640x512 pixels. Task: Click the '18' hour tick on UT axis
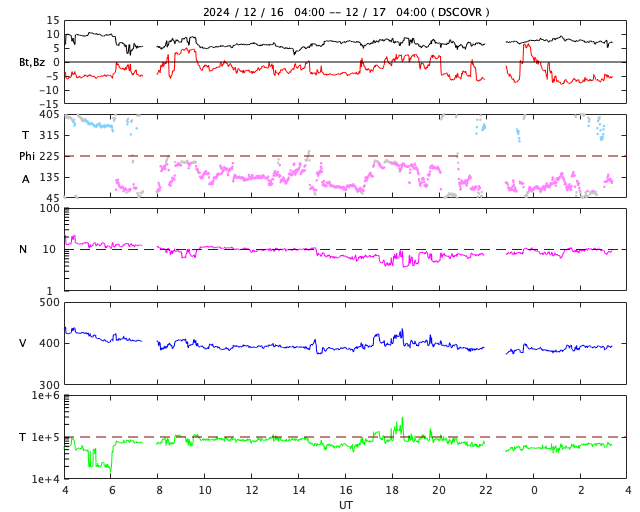[392, 490]
